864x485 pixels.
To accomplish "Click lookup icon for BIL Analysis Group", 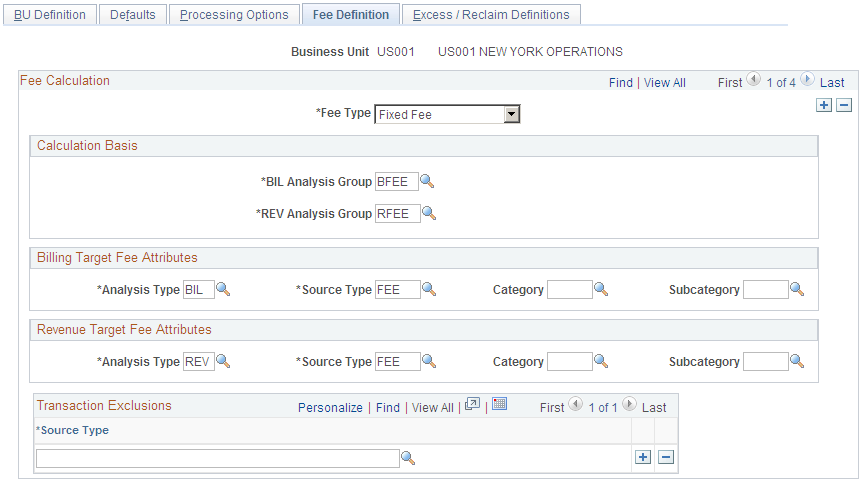I will pyautogui.click(x=427, y=181).
